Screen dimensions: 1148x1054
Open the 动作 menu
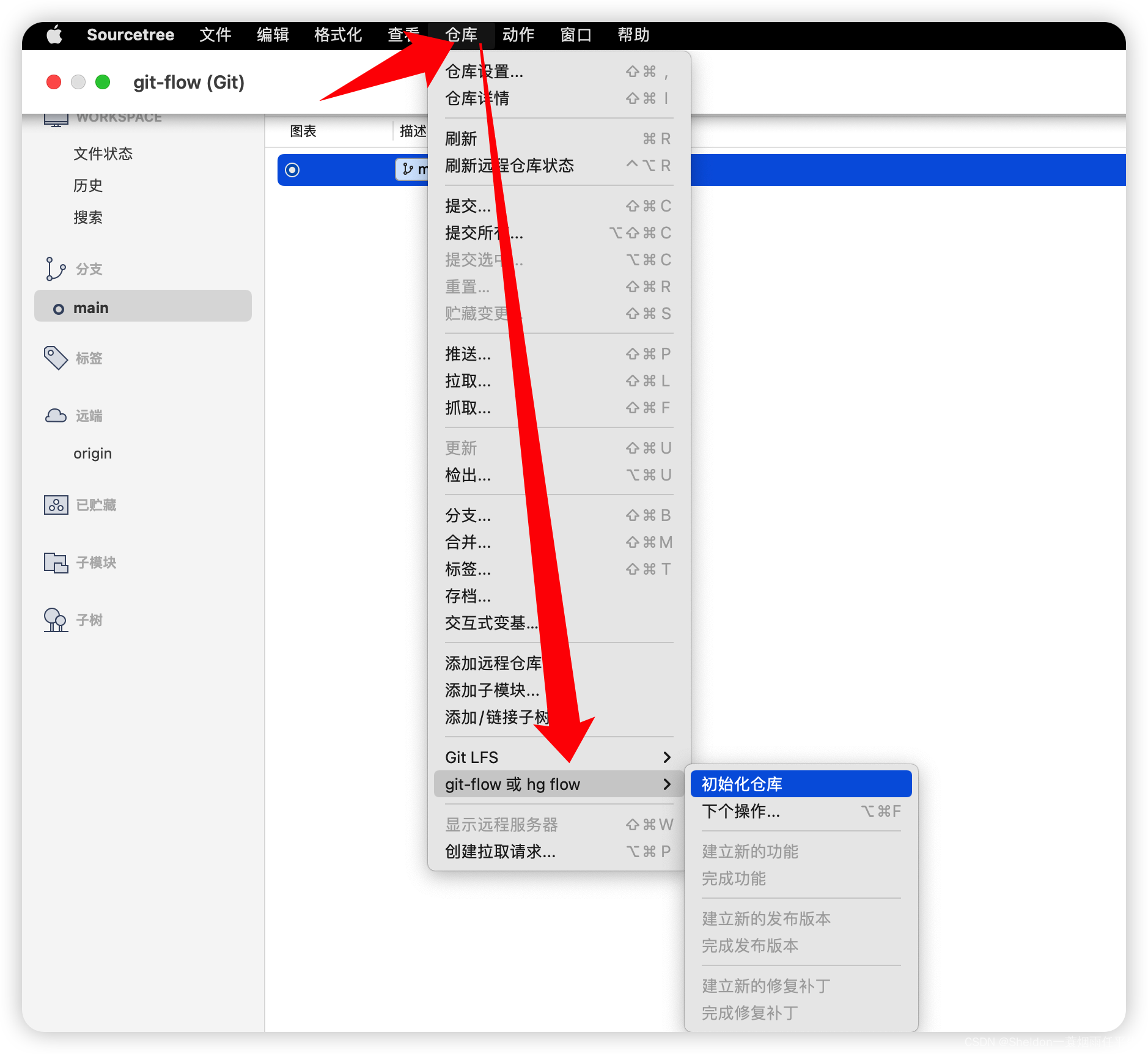[518, 35]
